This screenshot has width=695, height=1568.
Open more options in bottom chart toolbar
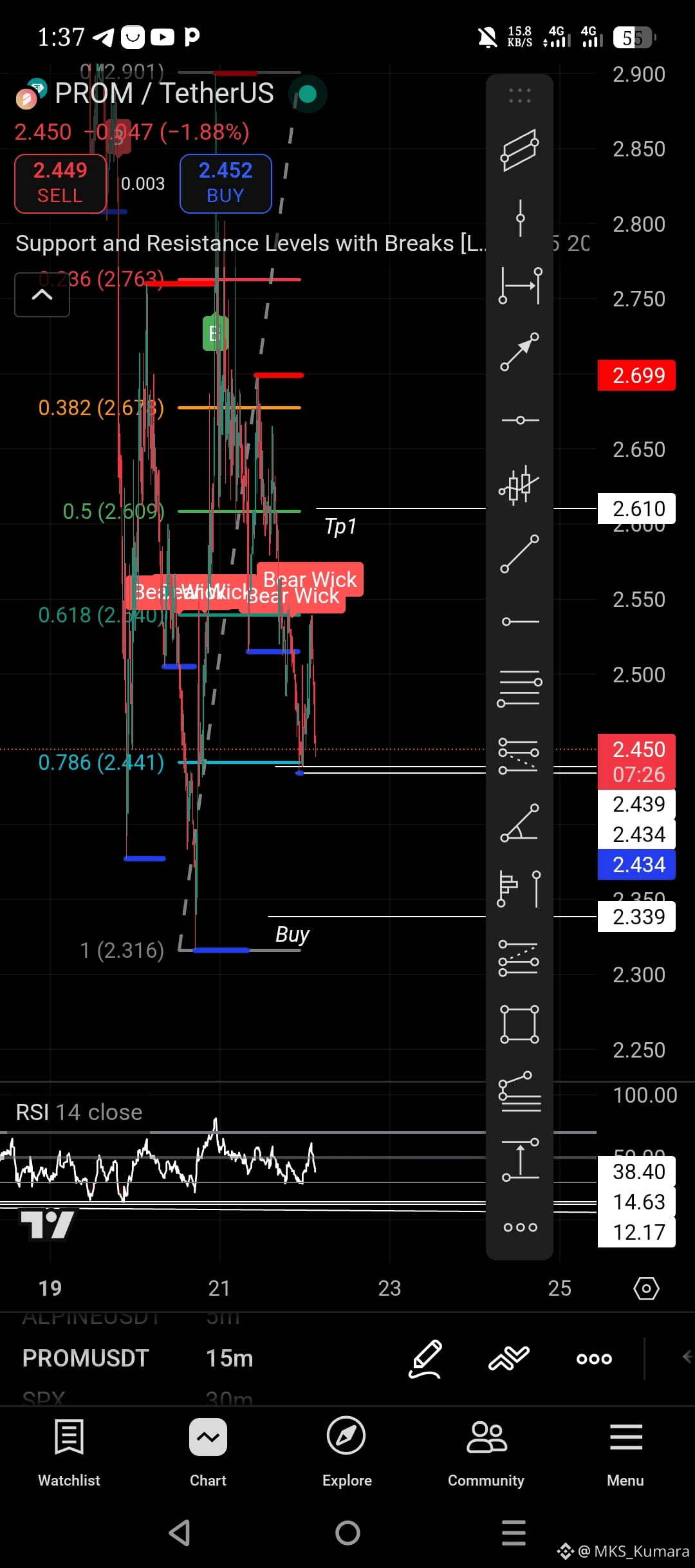coord(594,1359)
